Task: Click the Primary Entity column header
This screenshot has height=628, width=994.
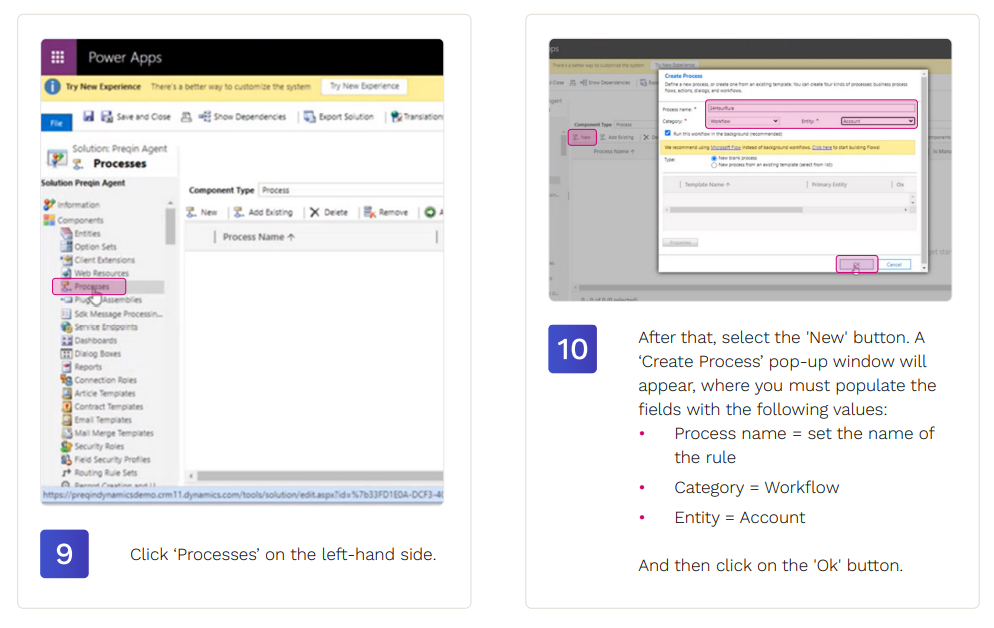Action: (829, 184)
